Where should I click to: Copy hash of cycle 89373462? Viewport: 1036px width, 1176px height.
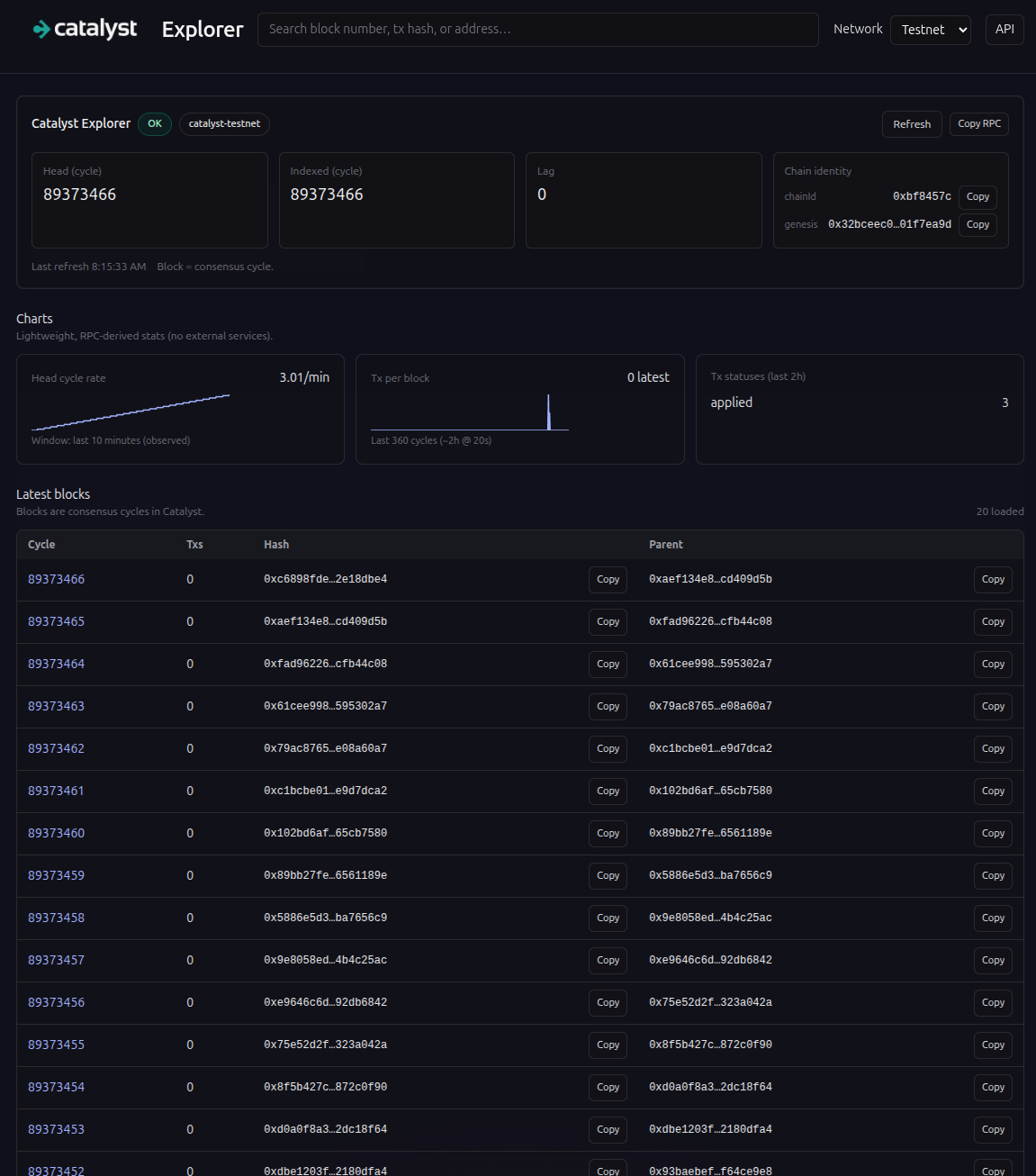pos(608,749)
